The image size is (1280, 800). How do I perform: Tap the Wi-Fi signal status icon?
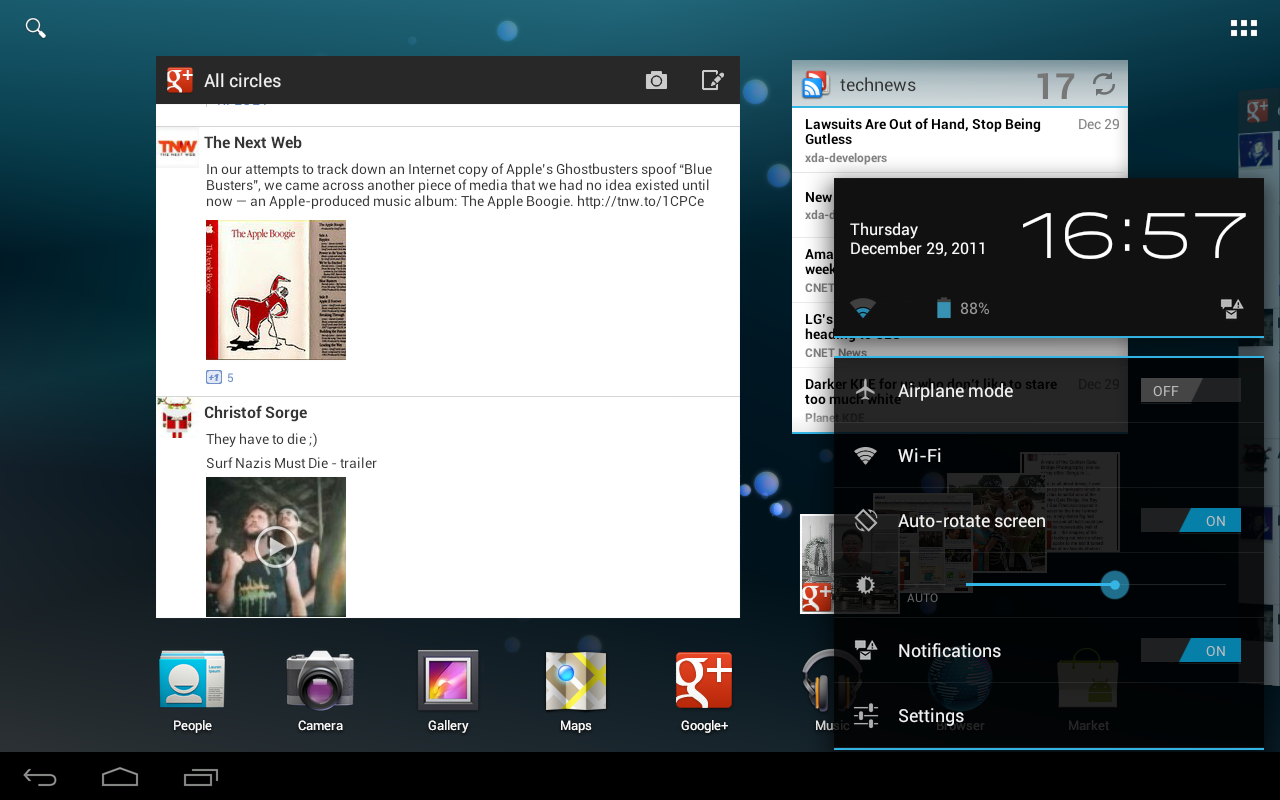tap(862, 308)
